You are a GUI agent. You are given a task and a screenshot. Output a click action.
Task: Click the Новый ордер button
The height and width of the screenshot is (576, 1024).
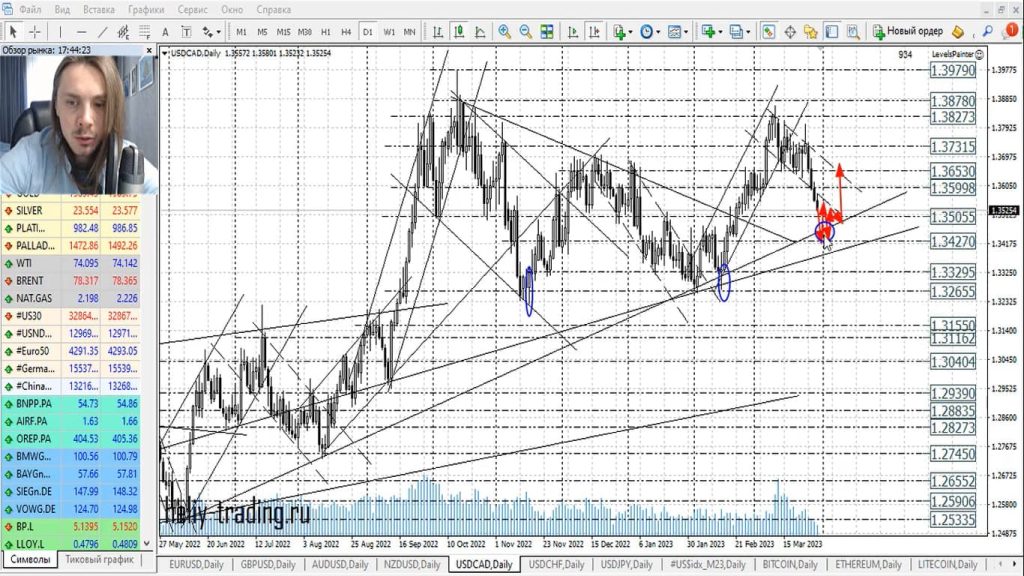pos(908,31)
